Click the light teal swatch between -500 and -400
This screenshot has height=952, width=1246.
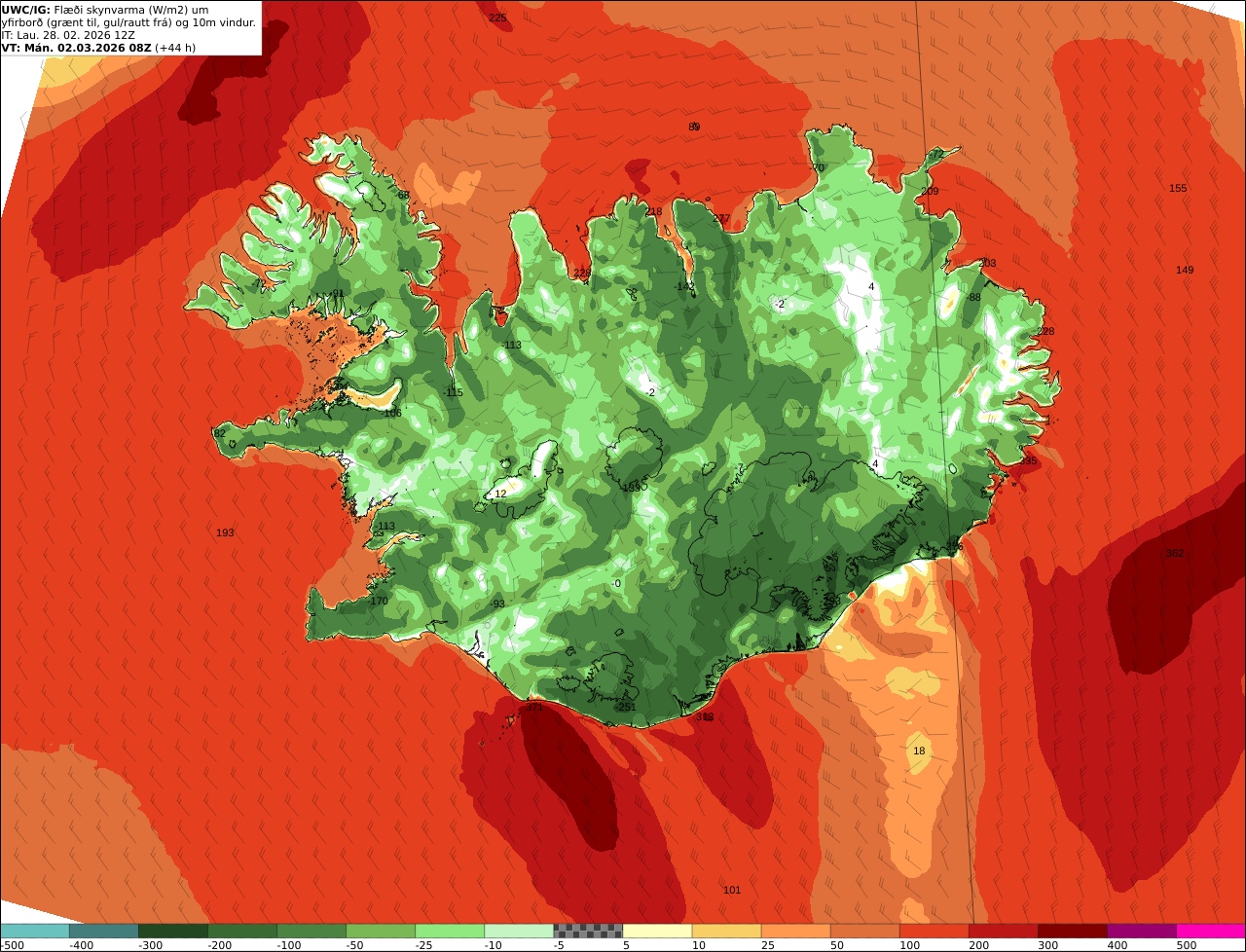point(36,931)
